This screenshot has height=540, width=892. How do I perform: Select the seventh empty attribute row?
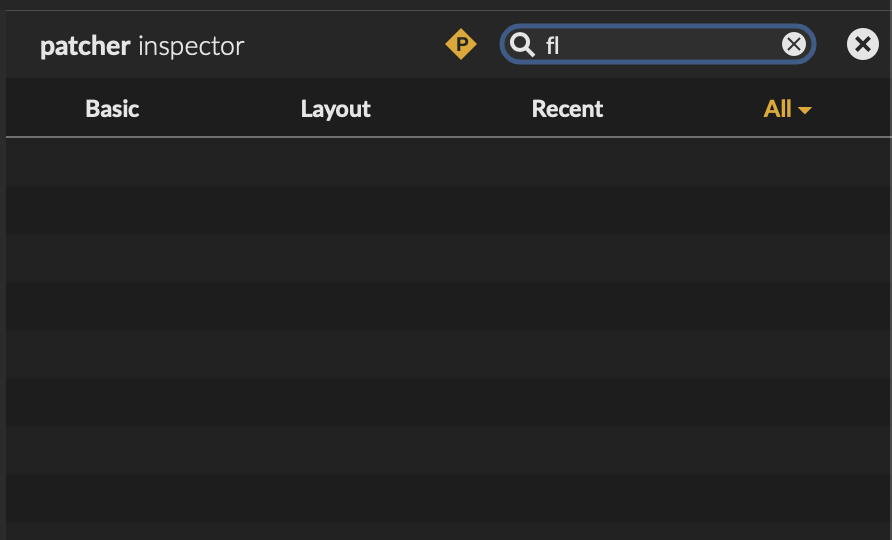446,450
